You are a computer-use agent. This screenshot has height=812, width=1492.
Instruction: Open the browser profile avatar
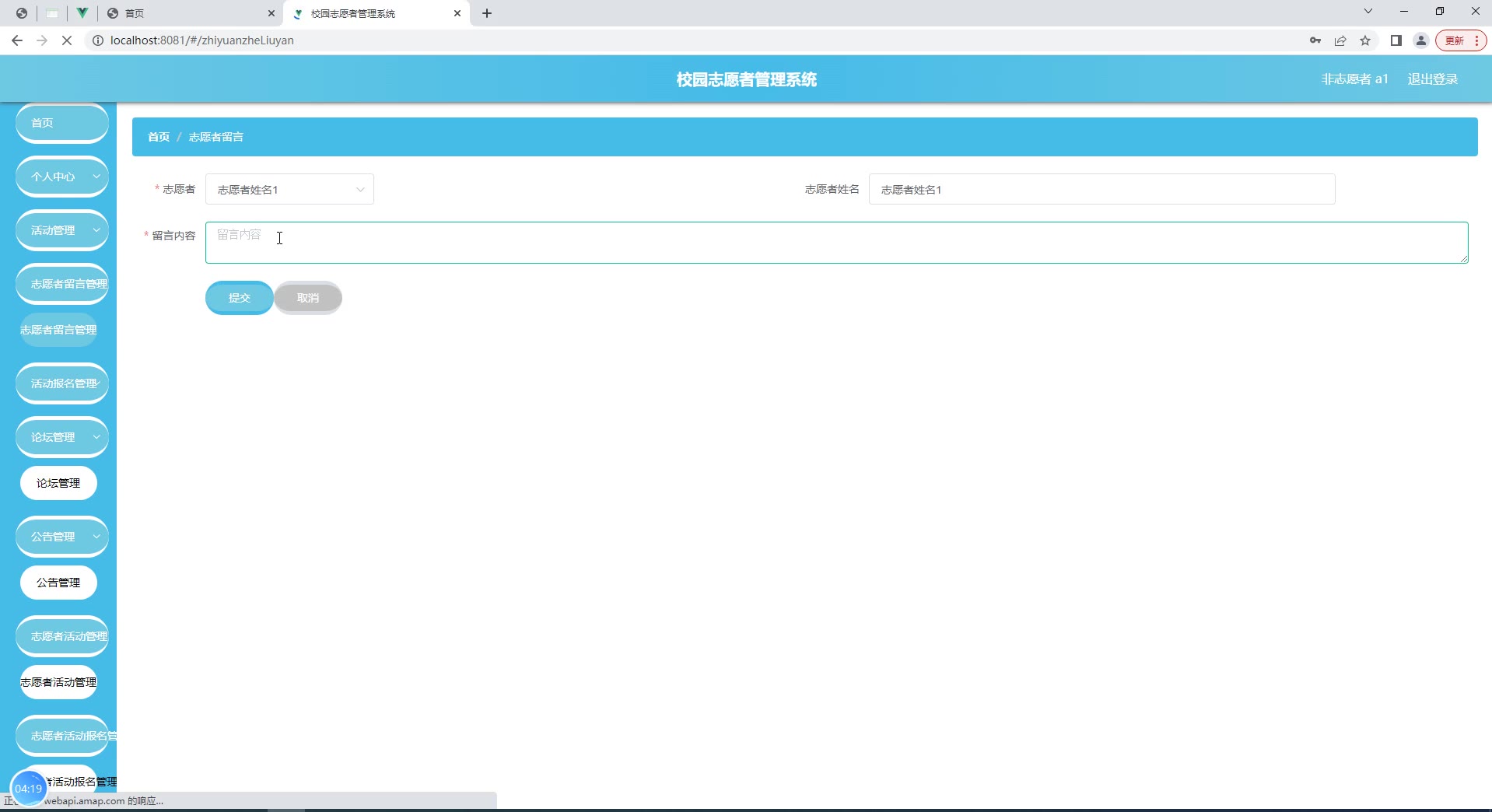point(1421,40)
